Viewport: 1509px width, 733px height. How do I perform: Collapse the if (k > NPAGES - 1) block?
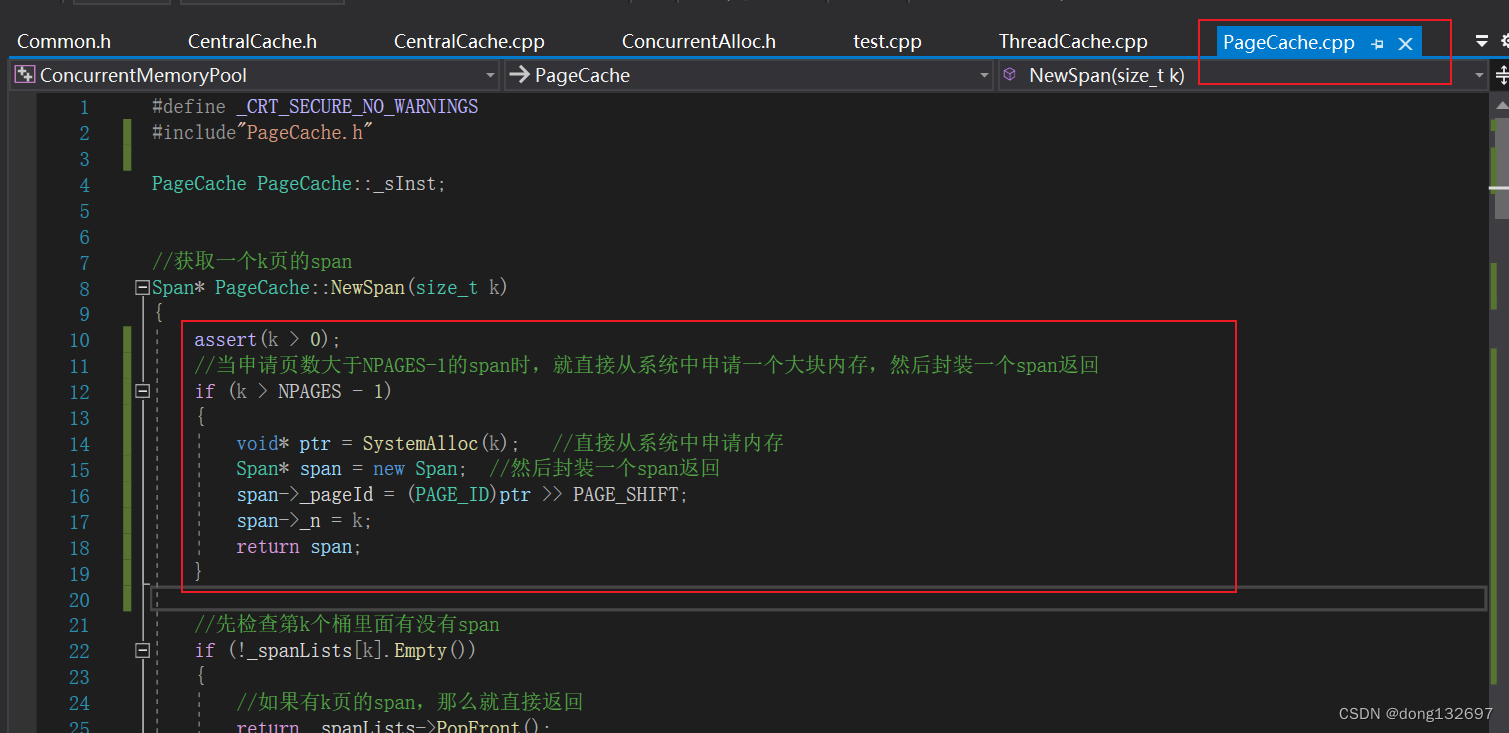pos(142,392)
